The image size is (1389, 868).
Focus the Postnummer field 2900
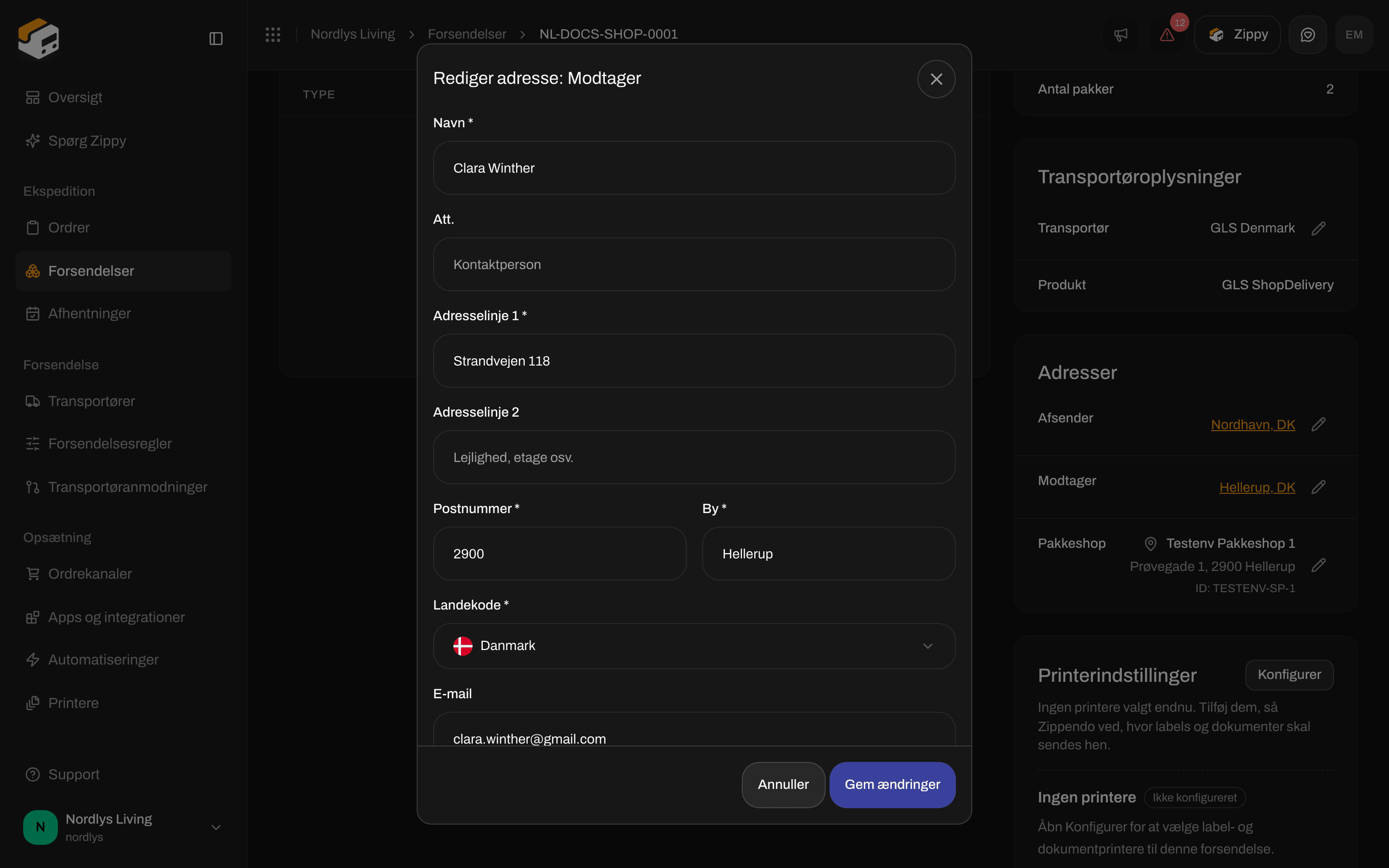(x=559, y=554)
